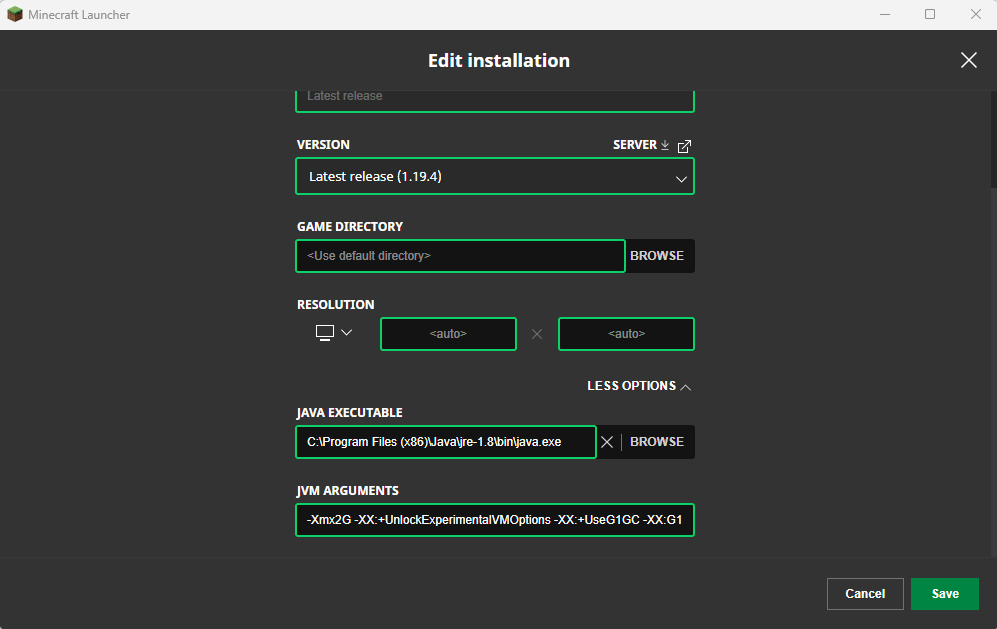
Task: Cancel the installation edits
Action: [865, 594]
